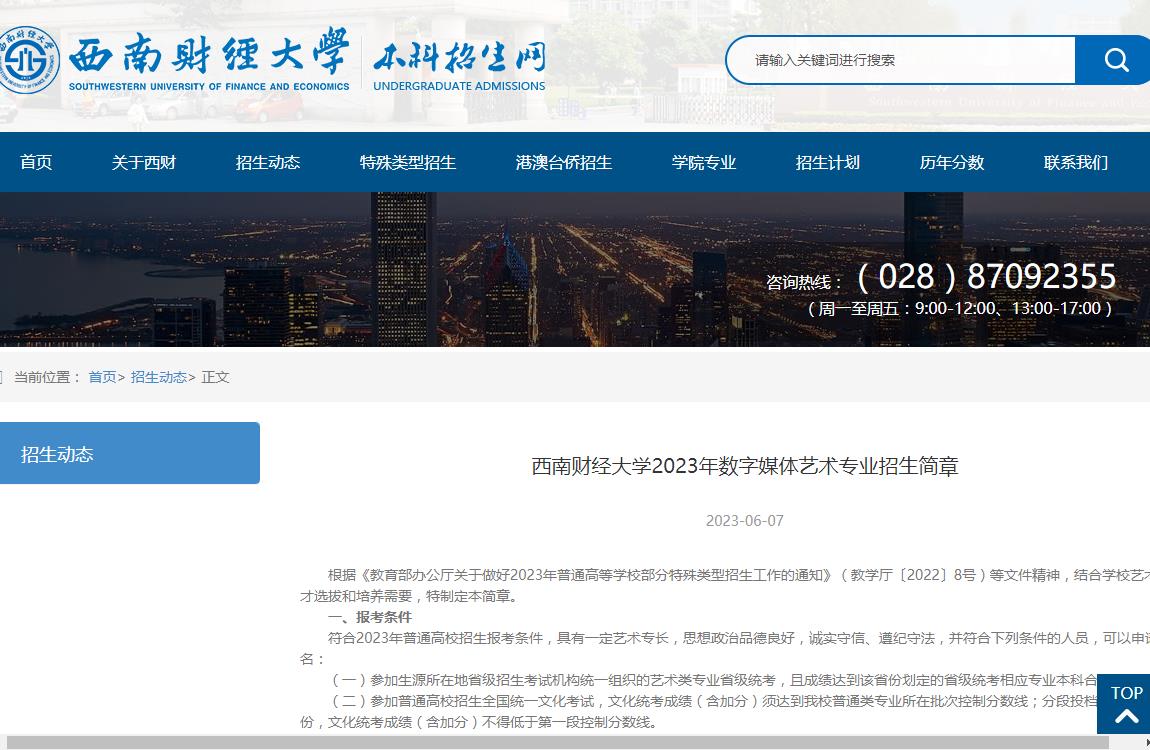This screenshot has height=750, width=1150.
Task: Open the 招生计划 navigation item
Action: 827,162
